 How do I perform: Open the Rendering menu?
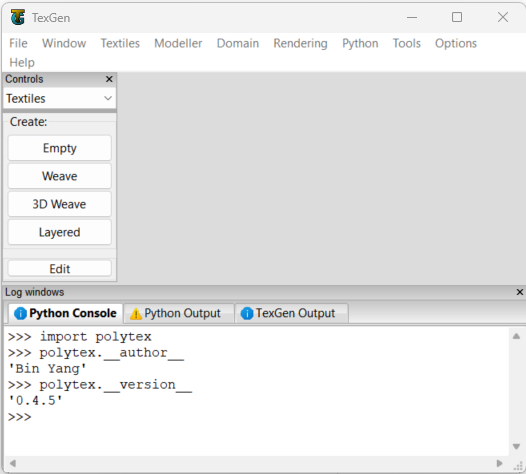pyautogui.click(x=300, y=43)
